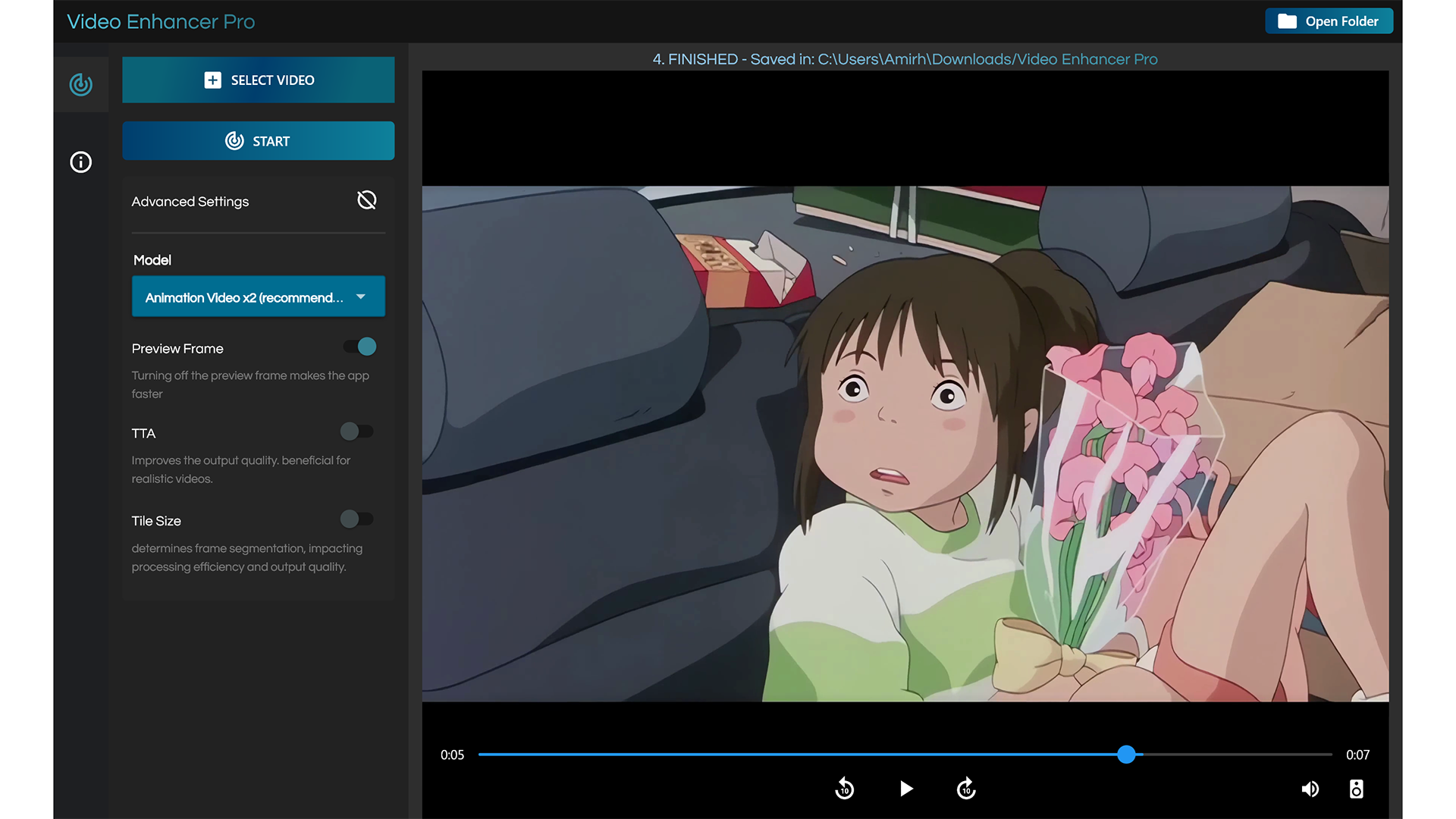
Task: Click the Advanced Settings header
Action: pyautogui.click(x=190, y=202)
